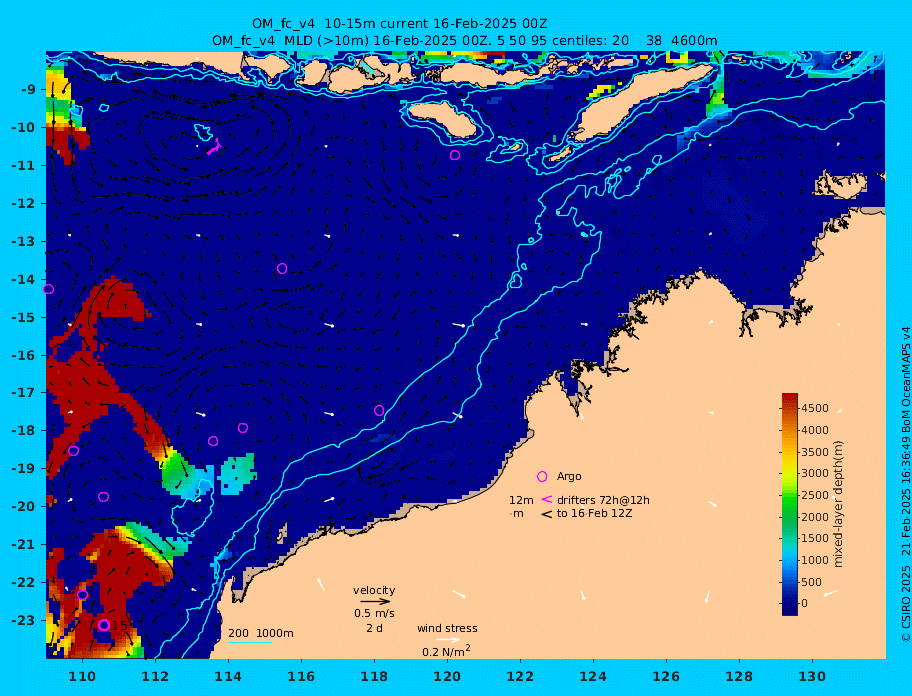
Task: Click the 2000 color bar tick label
Action: [815, 517]
